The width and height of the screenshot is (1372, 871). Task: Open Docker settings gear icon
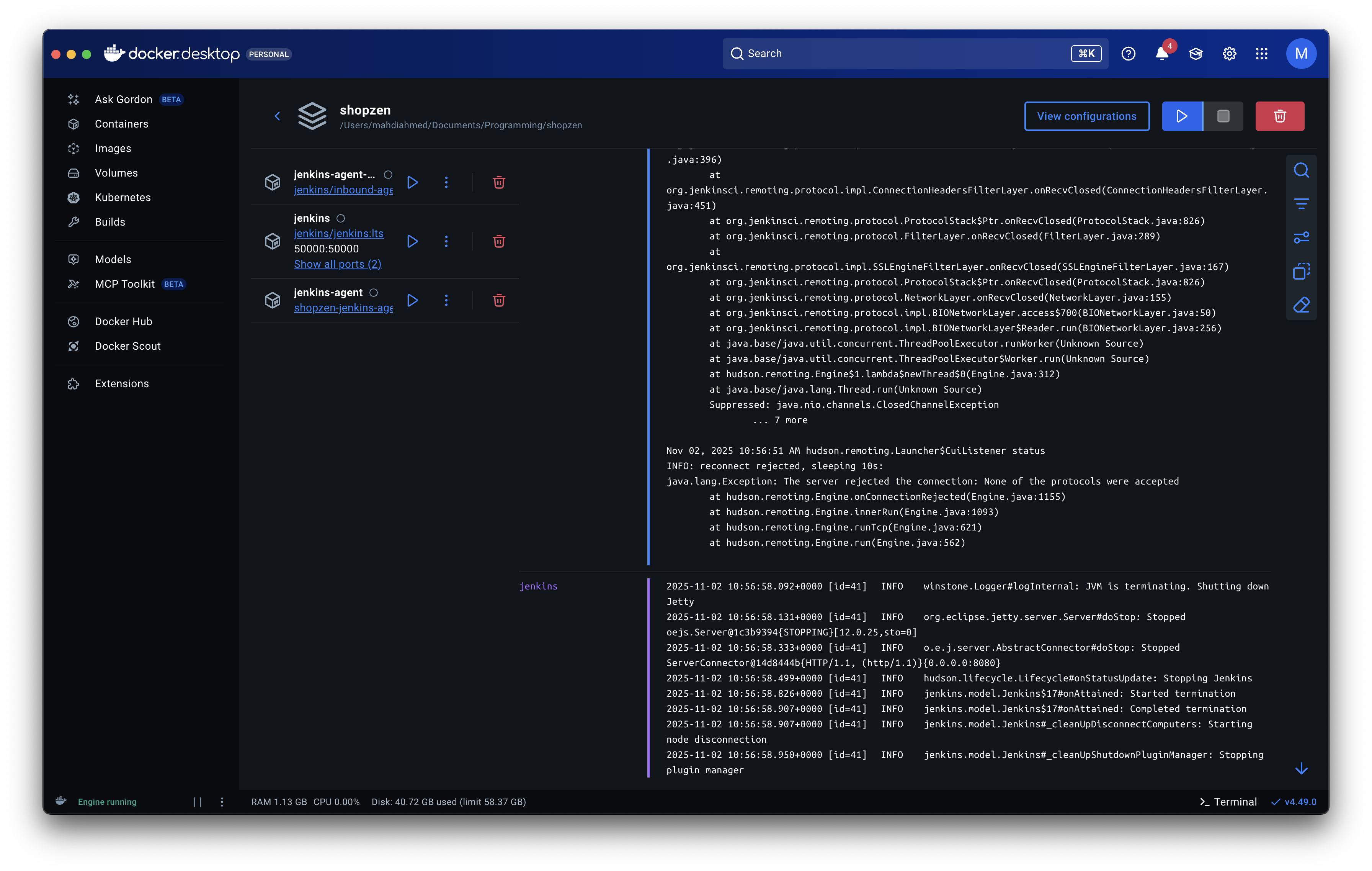1229,54
